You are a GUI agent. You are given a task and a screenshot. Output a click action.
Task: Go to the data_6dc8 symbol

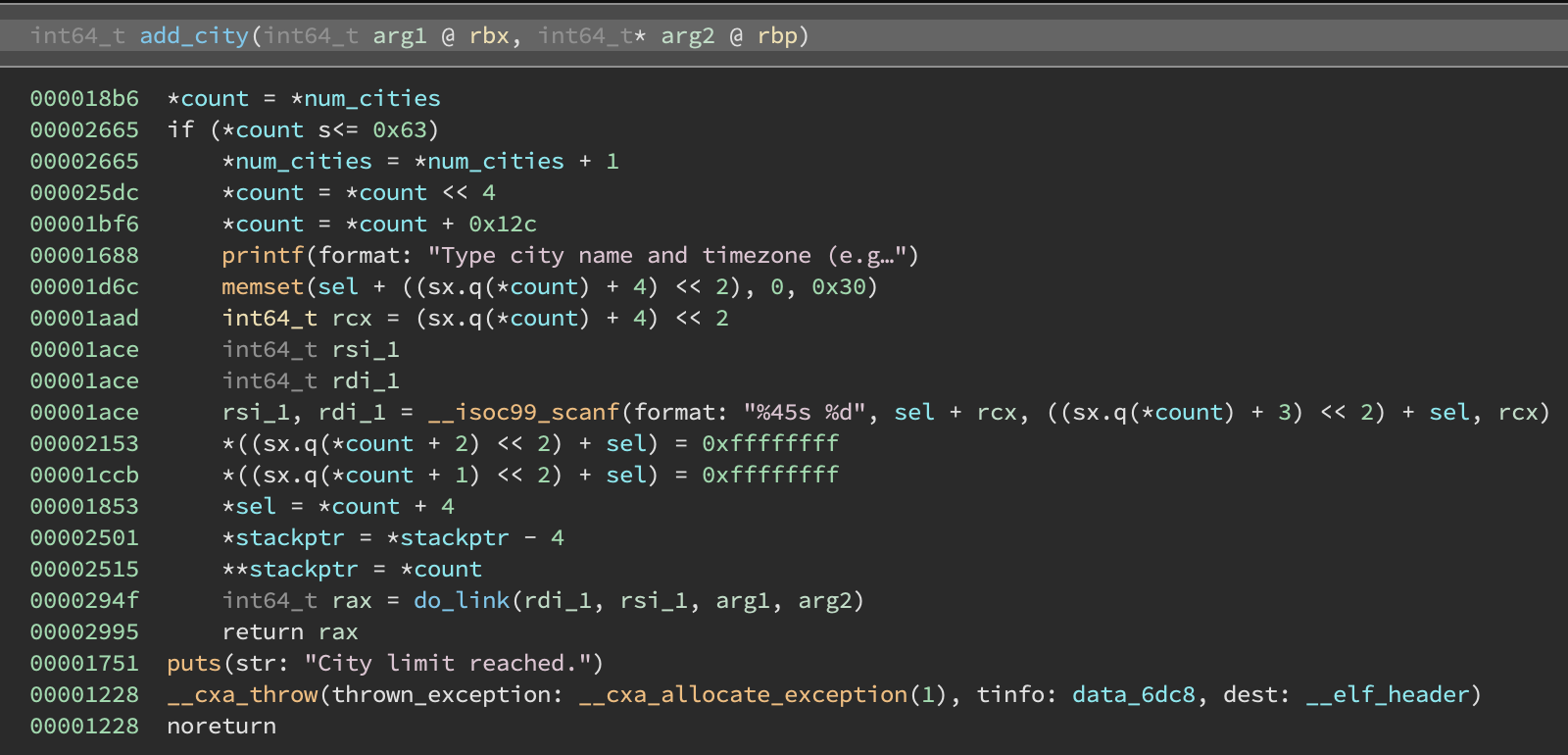(1133, 695)
